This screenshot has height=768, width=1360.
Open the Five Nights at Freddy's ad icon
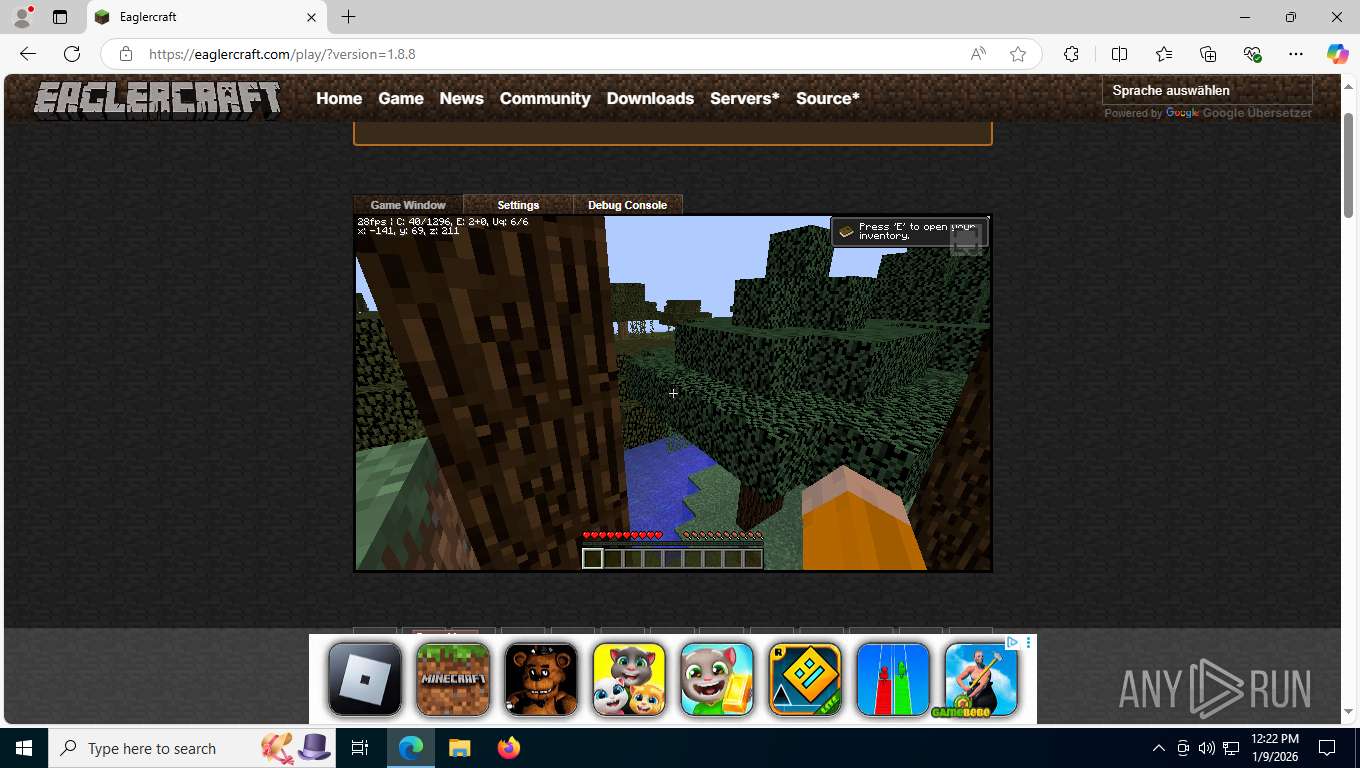pyautogui.click(x=541, y=679)
